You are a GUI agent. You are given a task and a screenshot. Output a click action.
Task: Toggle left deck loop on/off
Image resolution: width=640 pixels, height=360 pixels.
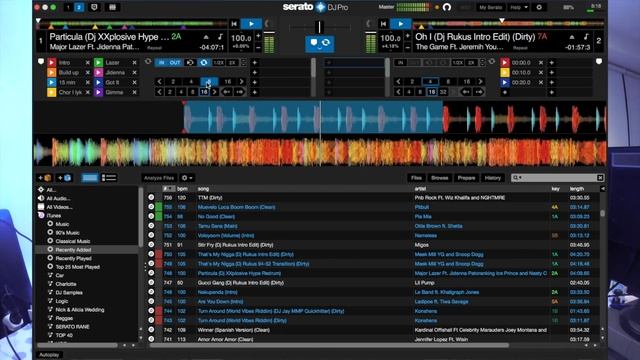(204, 62)
